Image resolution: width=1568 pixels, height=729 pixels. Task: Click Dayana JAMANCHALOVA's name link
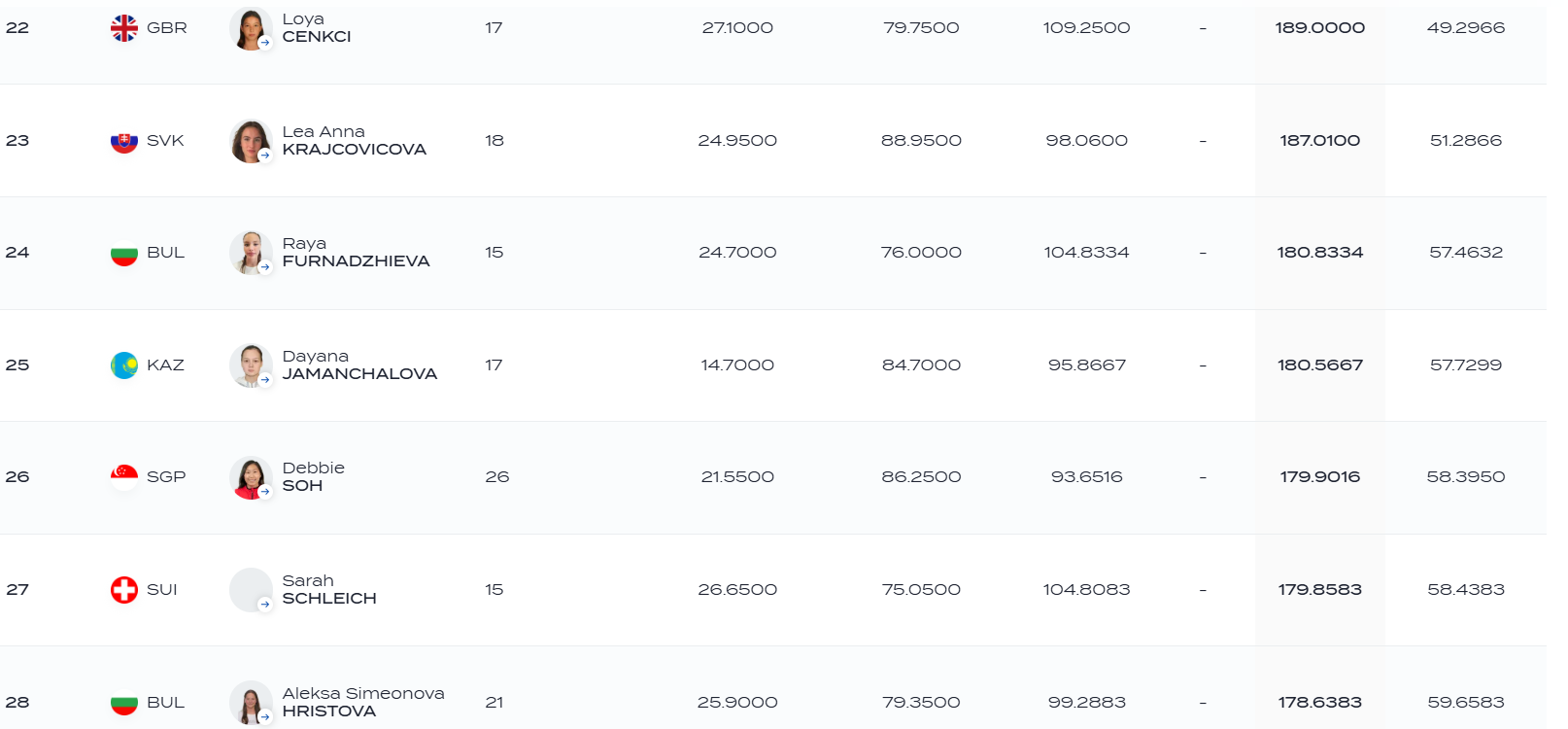pos(359,365)
